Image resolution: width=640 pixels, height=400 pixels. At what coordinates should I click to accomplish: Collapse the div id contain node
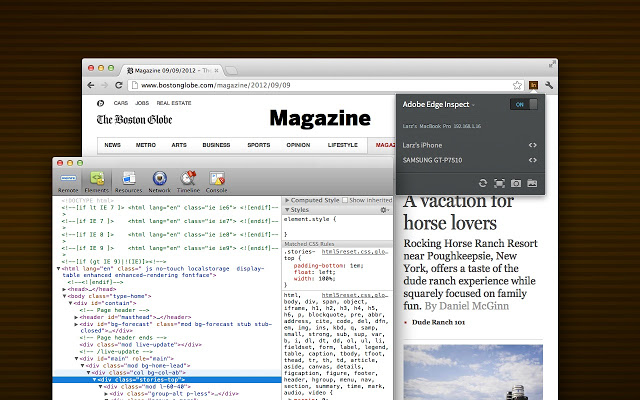70,303
